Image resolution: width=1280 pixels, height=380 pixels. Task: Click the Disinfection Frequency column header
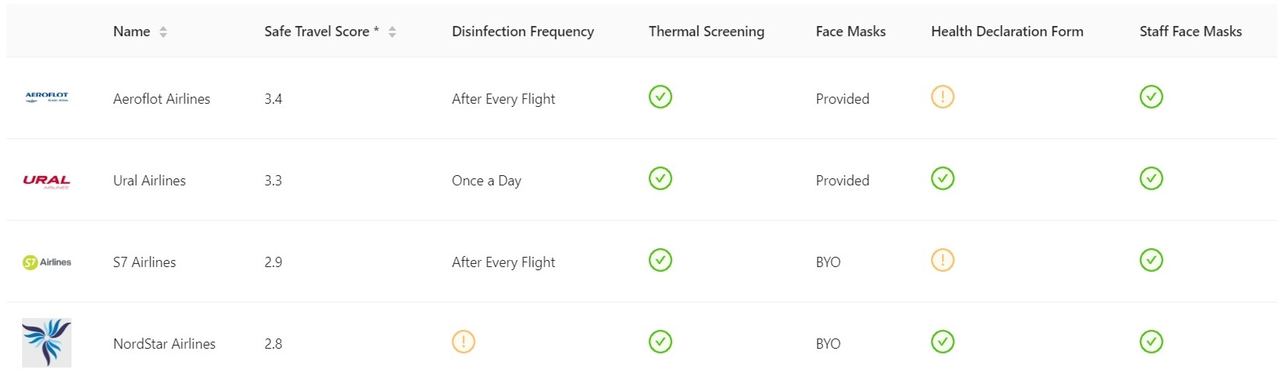pyautogui.click(x=523, y=32)
